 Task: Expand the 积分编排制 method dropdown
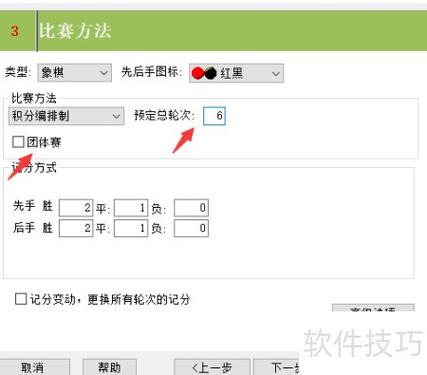pyautogui.click(x=66, y=116)
